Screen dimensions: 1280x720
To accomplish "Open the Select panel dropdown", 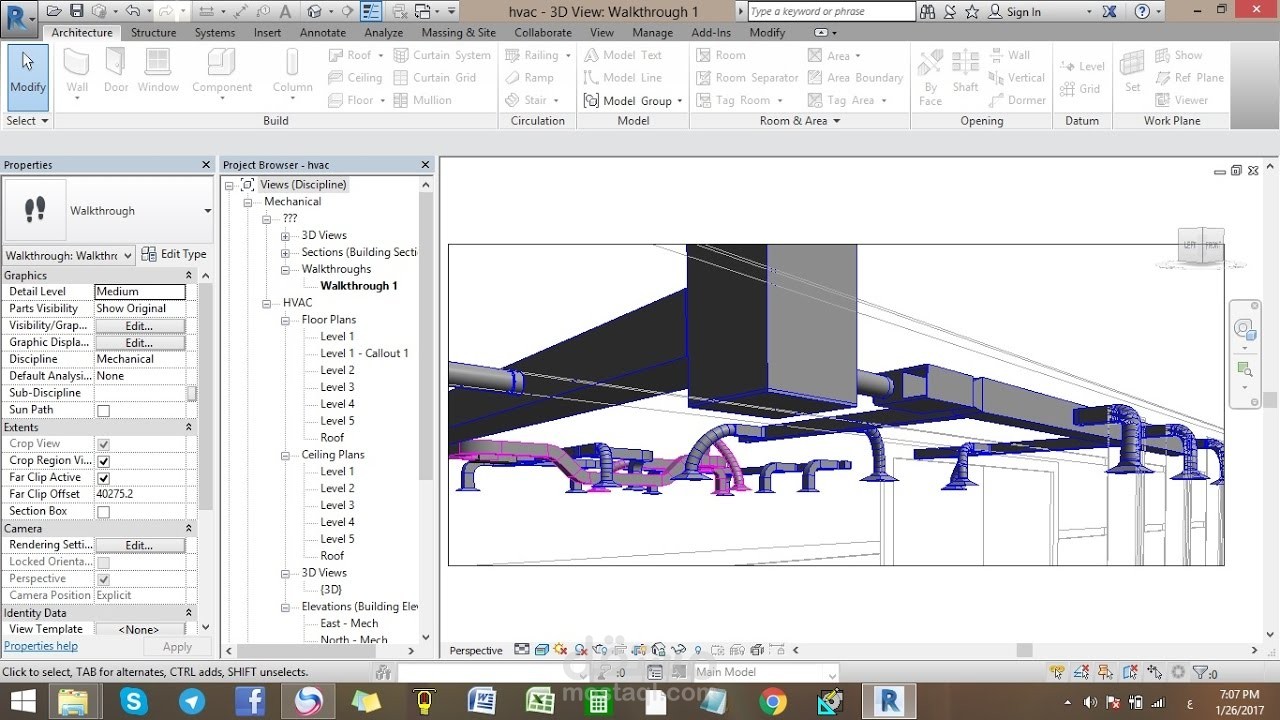I will click(27, 121).
